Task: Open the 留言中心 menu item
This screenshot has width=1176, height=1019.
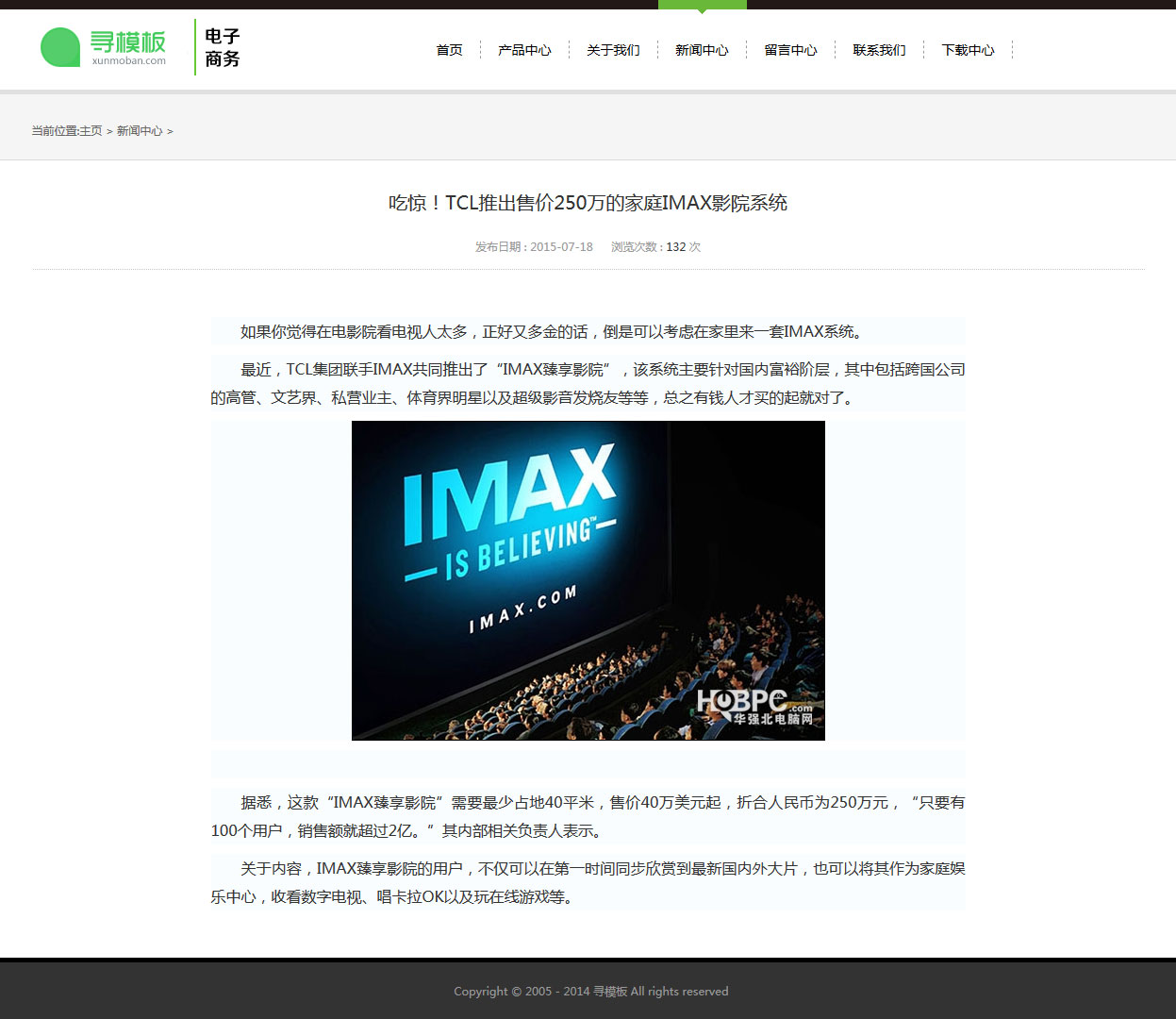Action: pos(790,50)
